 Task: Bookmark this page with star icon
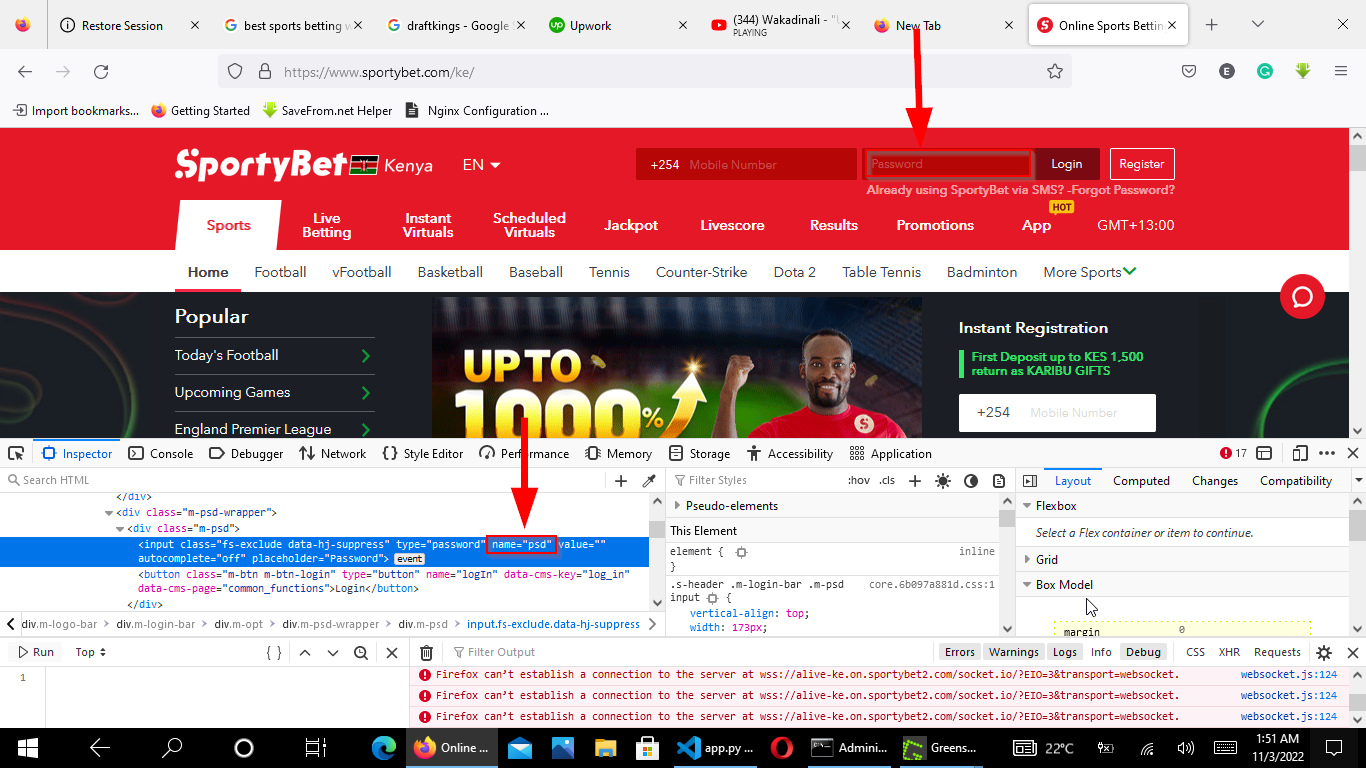coord(1055,71)
